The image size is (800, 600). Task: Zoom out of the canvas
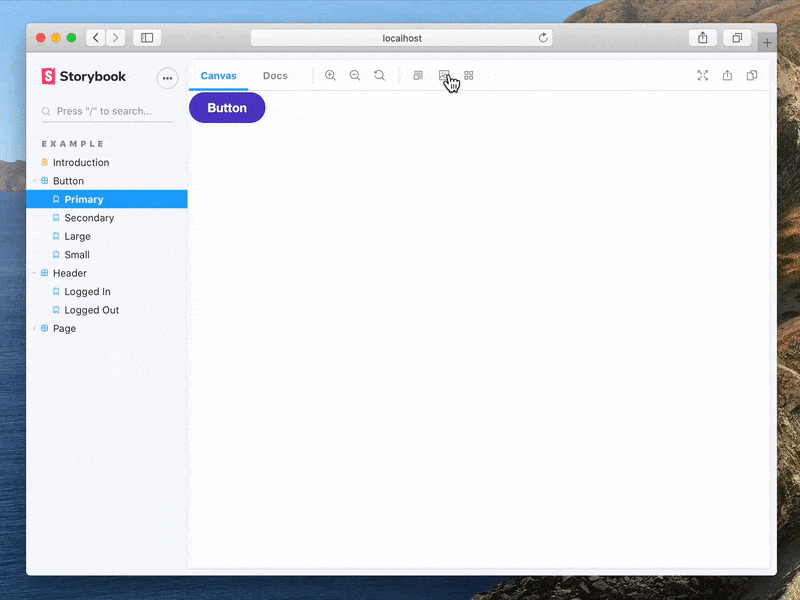pos(355,76)
